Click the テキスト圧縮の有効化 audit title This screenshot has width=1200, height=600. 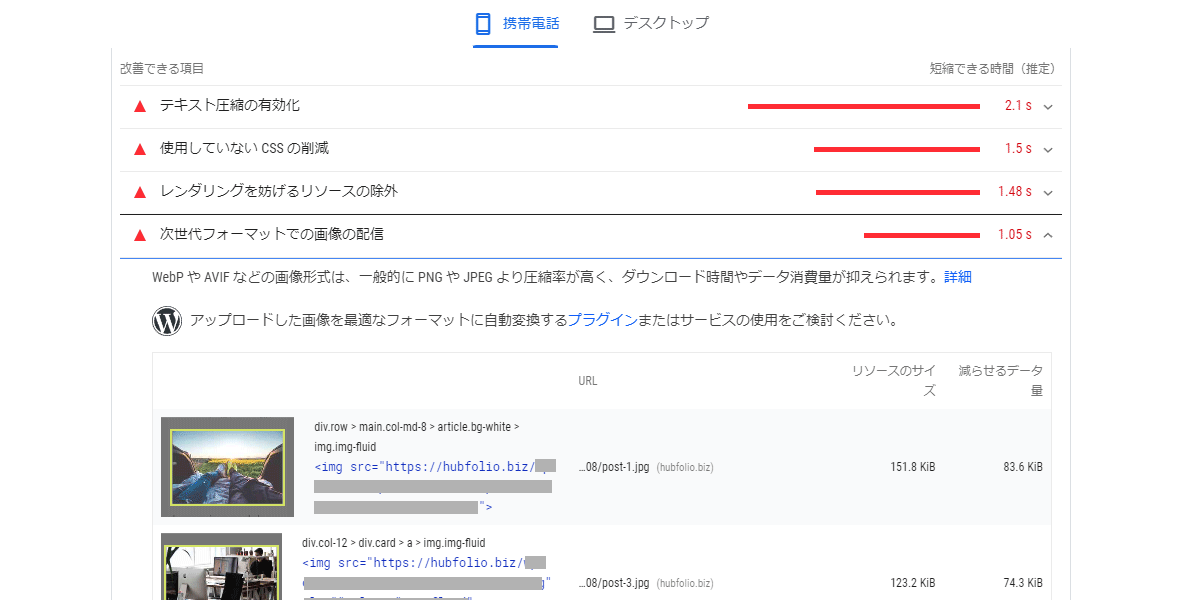(230, 105)
